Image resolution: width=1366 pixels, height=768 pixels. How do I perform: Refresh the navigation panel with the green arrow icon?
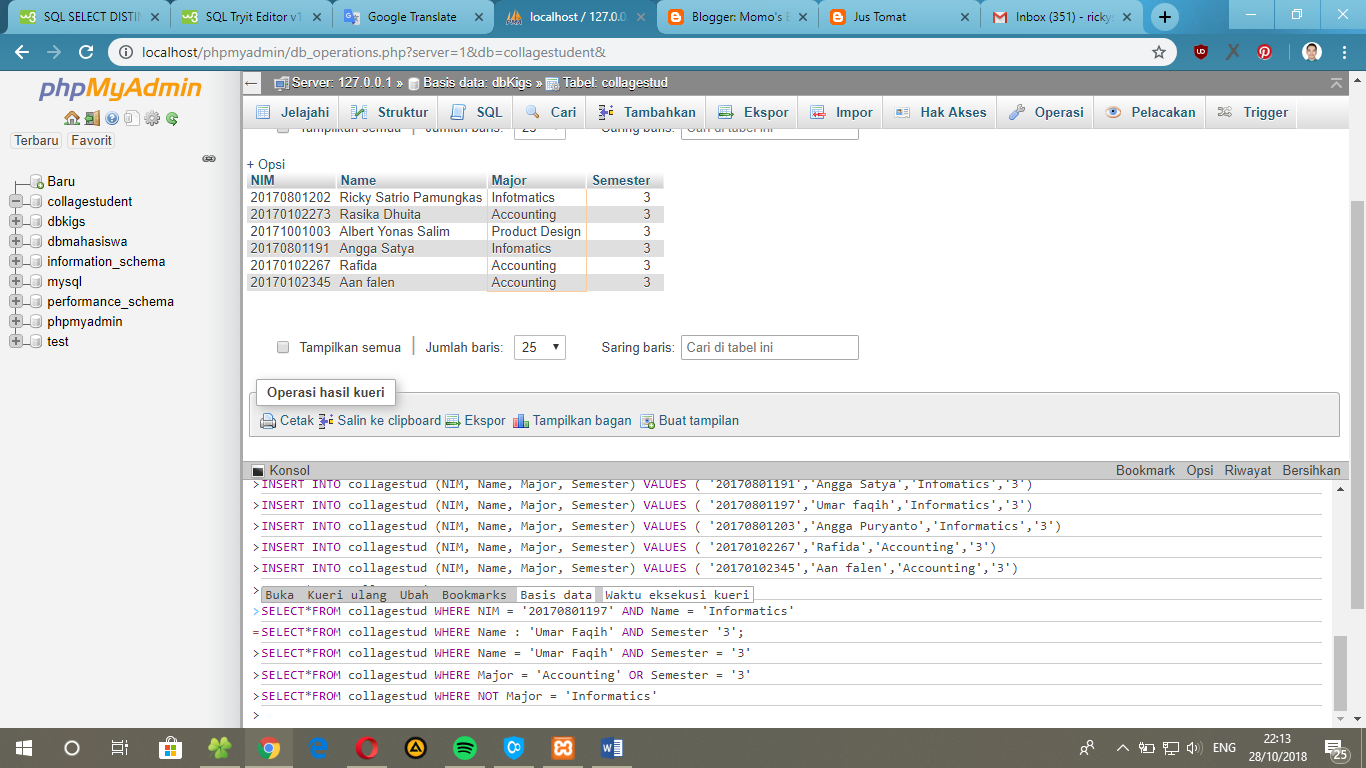click(172, 118)
